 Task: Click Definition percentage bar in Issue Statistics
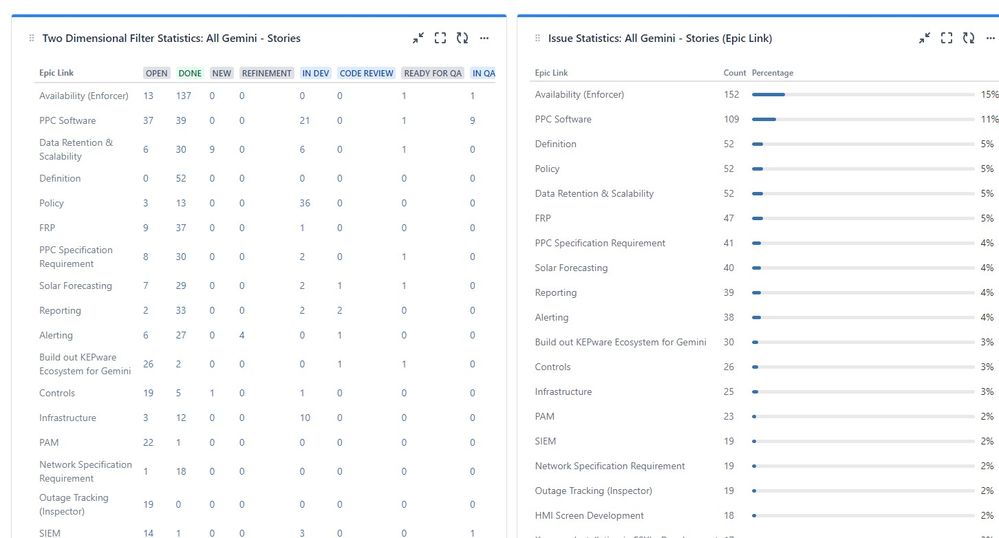click(x=863, y=144)
